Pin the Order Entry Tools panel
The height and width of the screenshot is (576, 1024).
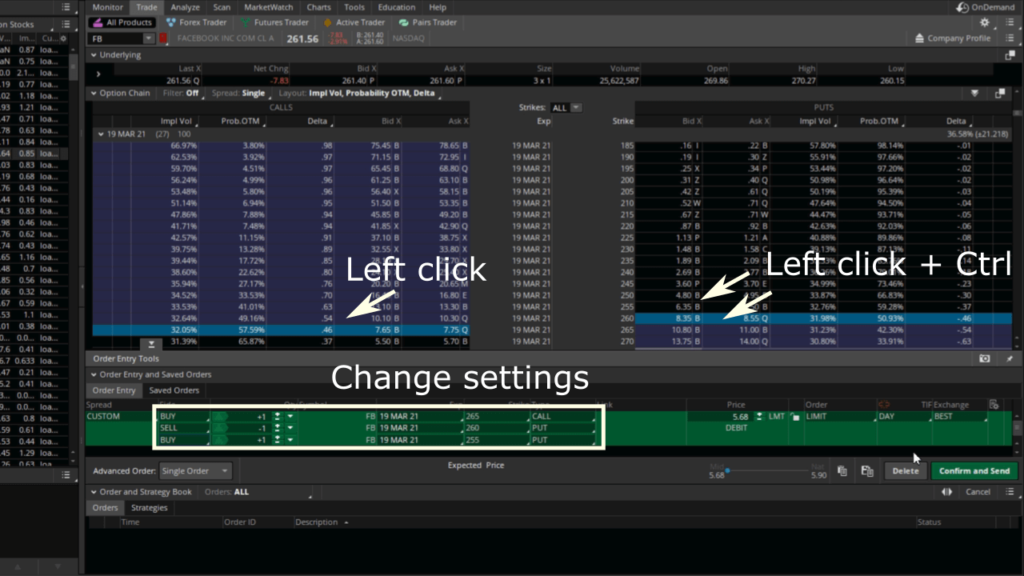[x=1010, y=359]
